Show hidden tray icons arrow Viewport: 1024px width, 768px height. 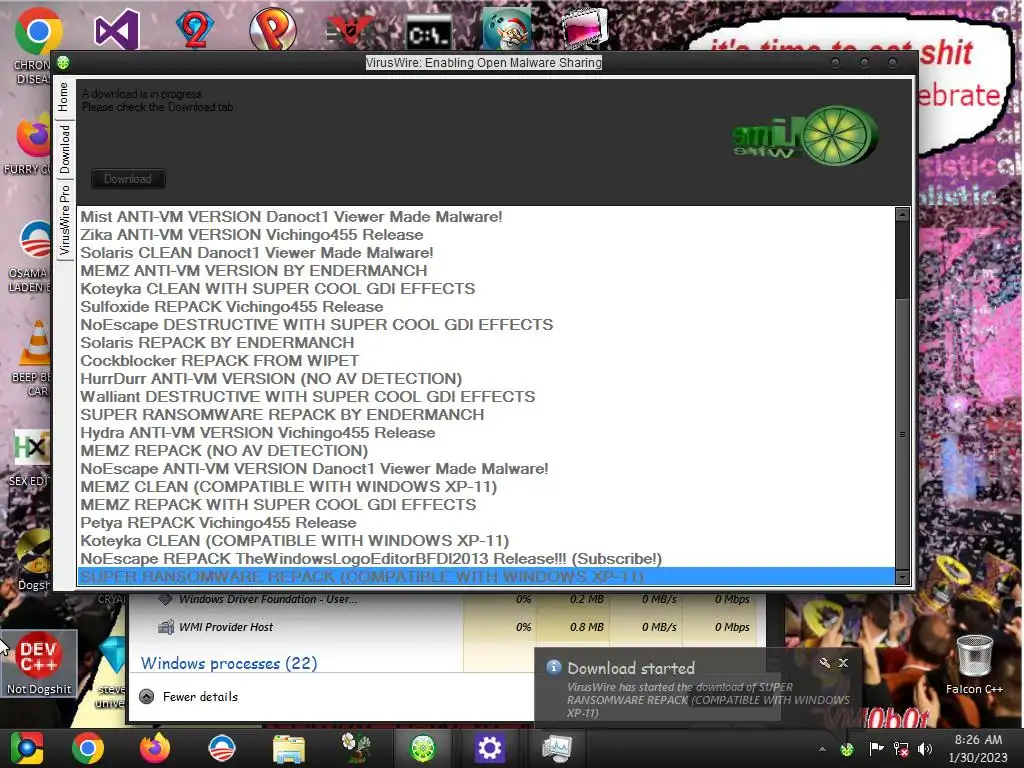click(x=822, y=749)
